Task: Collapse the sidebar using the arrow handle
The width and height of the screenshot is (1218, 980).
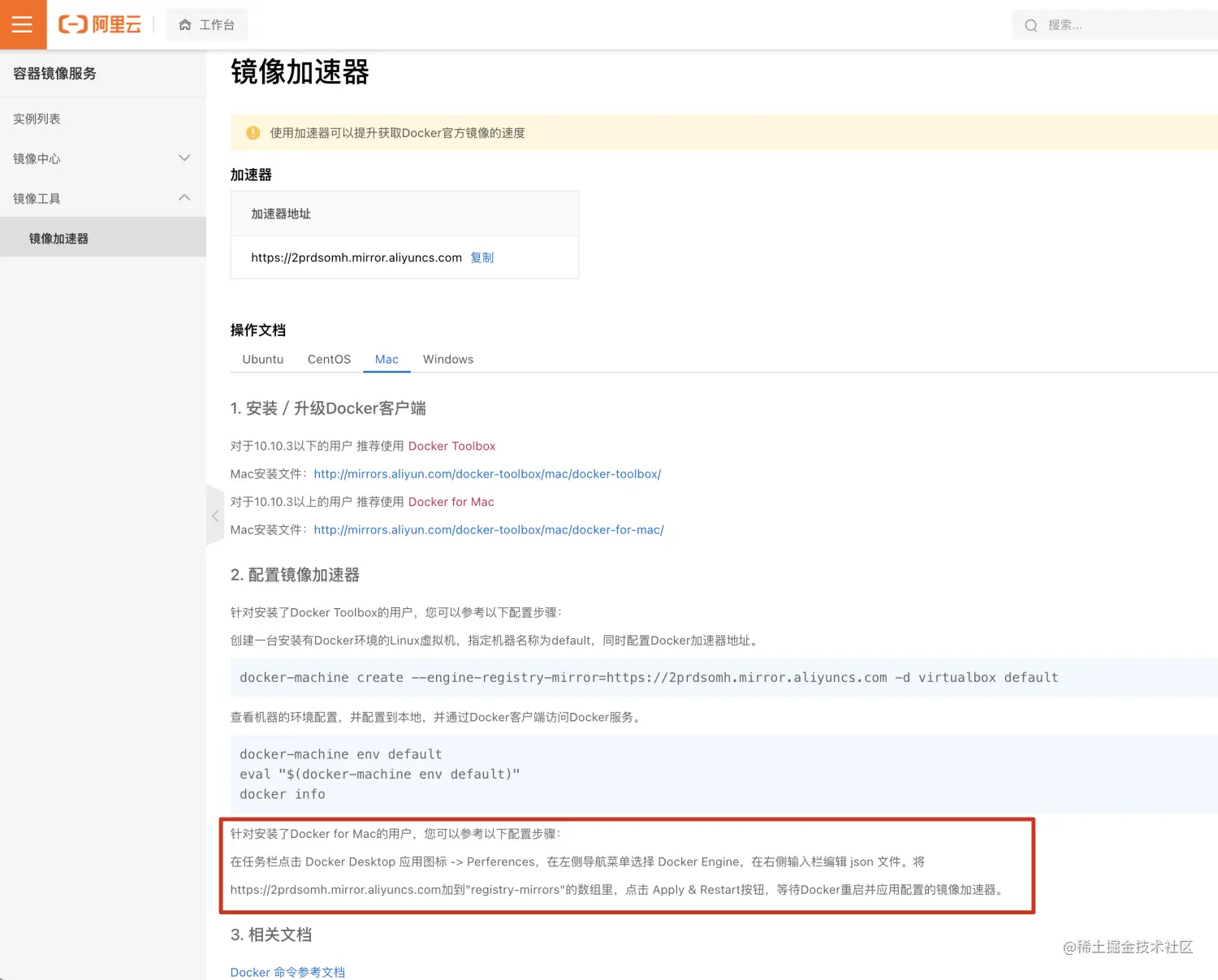Action: point(215,516)
